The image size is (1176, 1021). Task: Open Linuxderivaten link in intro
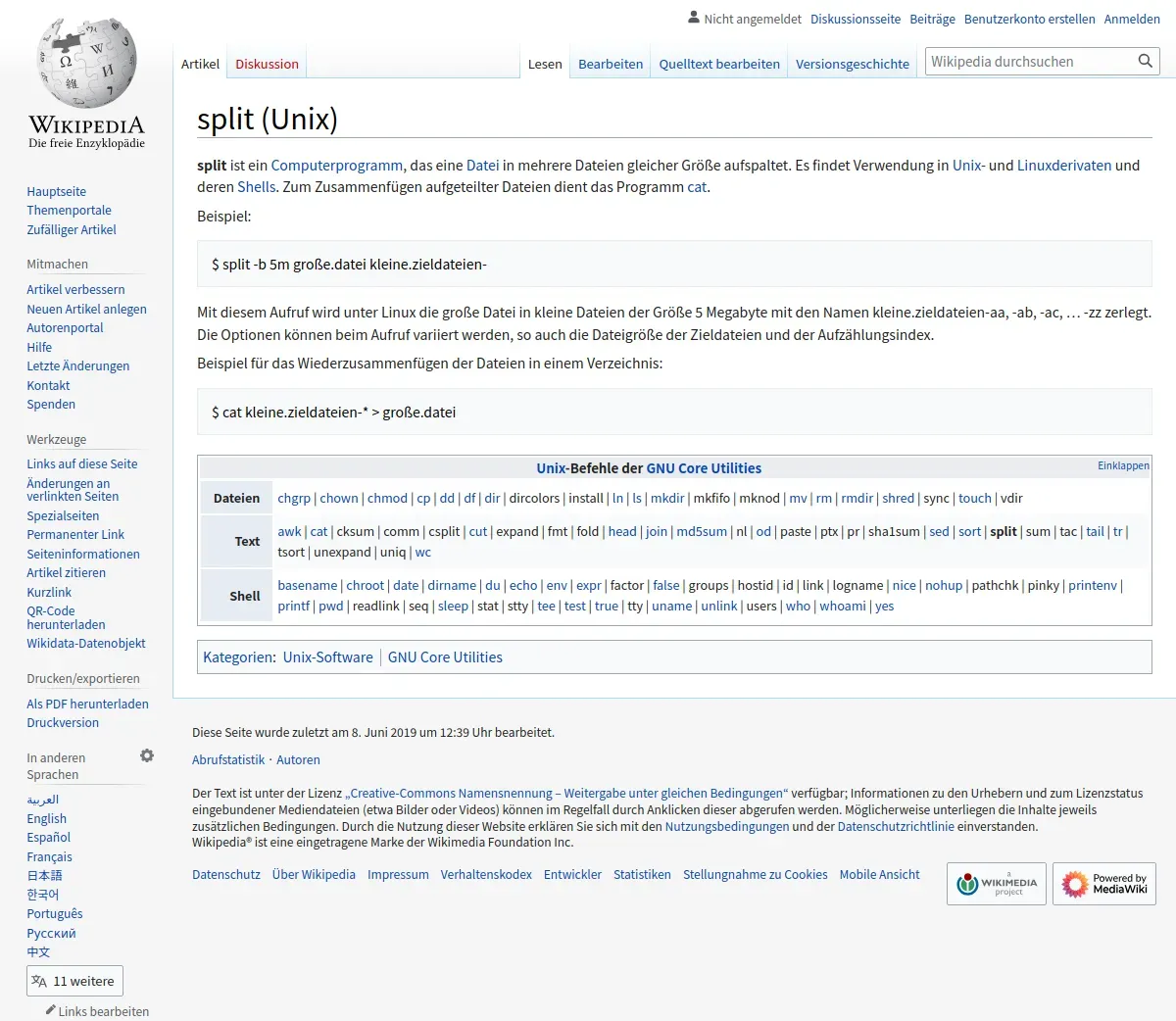(1063, 165)
